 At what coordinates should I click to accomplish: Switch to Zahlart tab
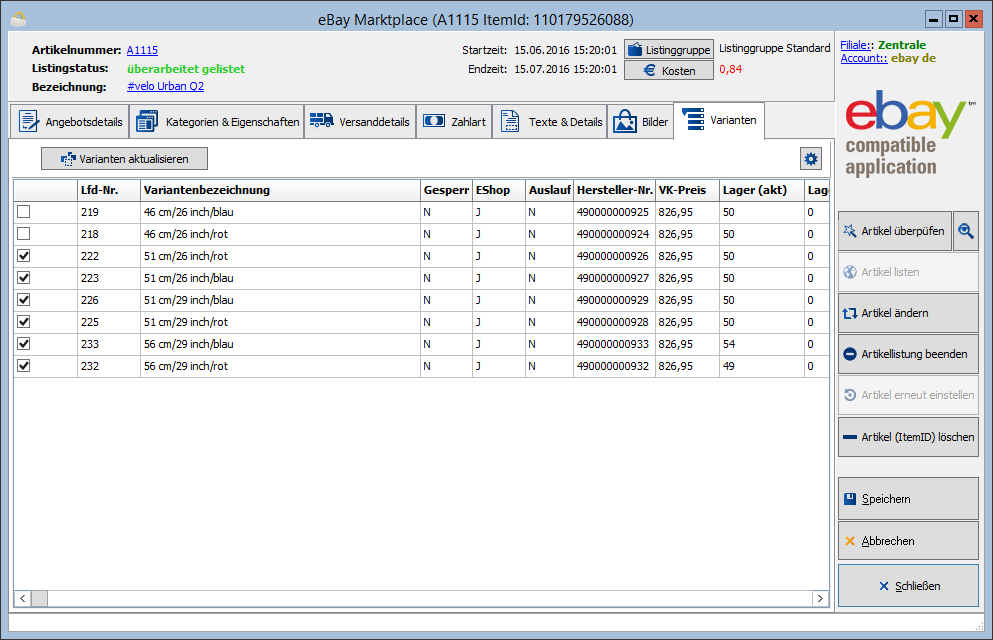click(454, 122)
